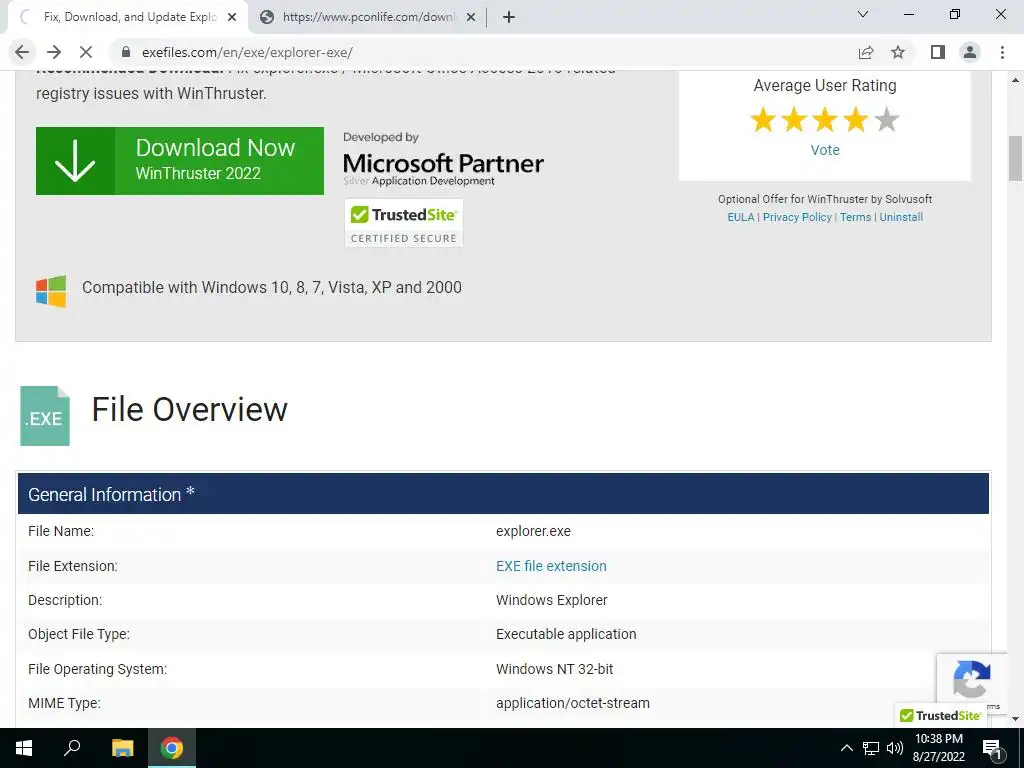Share this page from the address bar
Image resolution: width=1024 pixels, height=768 pixels.
click(866, 52)
